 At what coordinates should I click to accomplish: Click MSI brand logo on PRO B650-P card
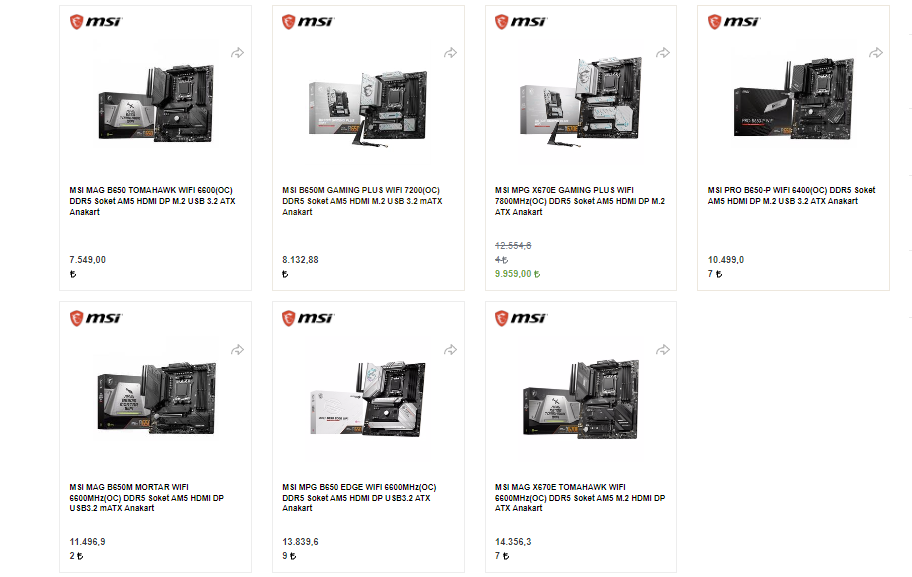733,22
